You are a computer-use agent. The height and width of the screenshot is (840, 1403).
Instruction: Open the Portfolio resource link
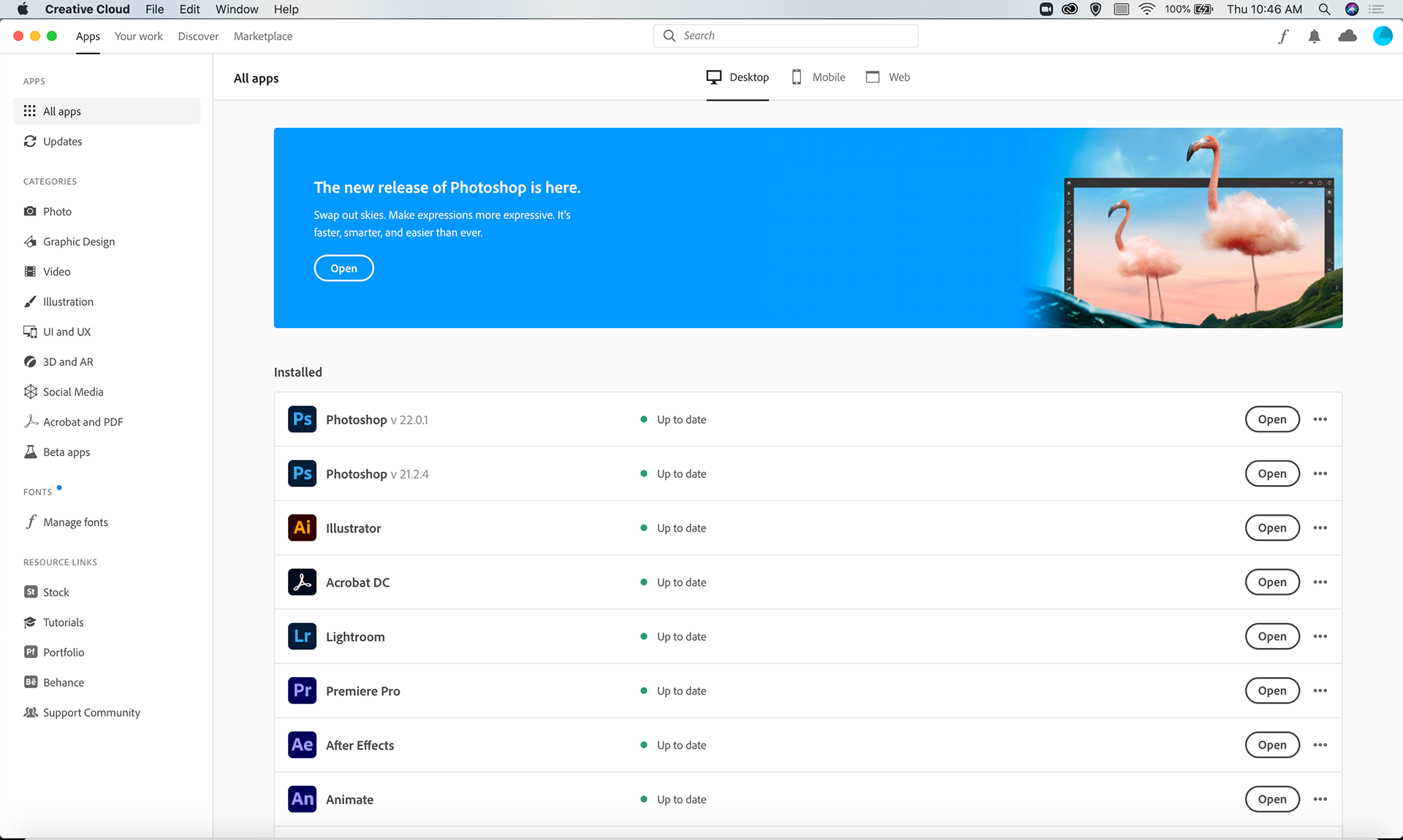[x=107, y=652]
